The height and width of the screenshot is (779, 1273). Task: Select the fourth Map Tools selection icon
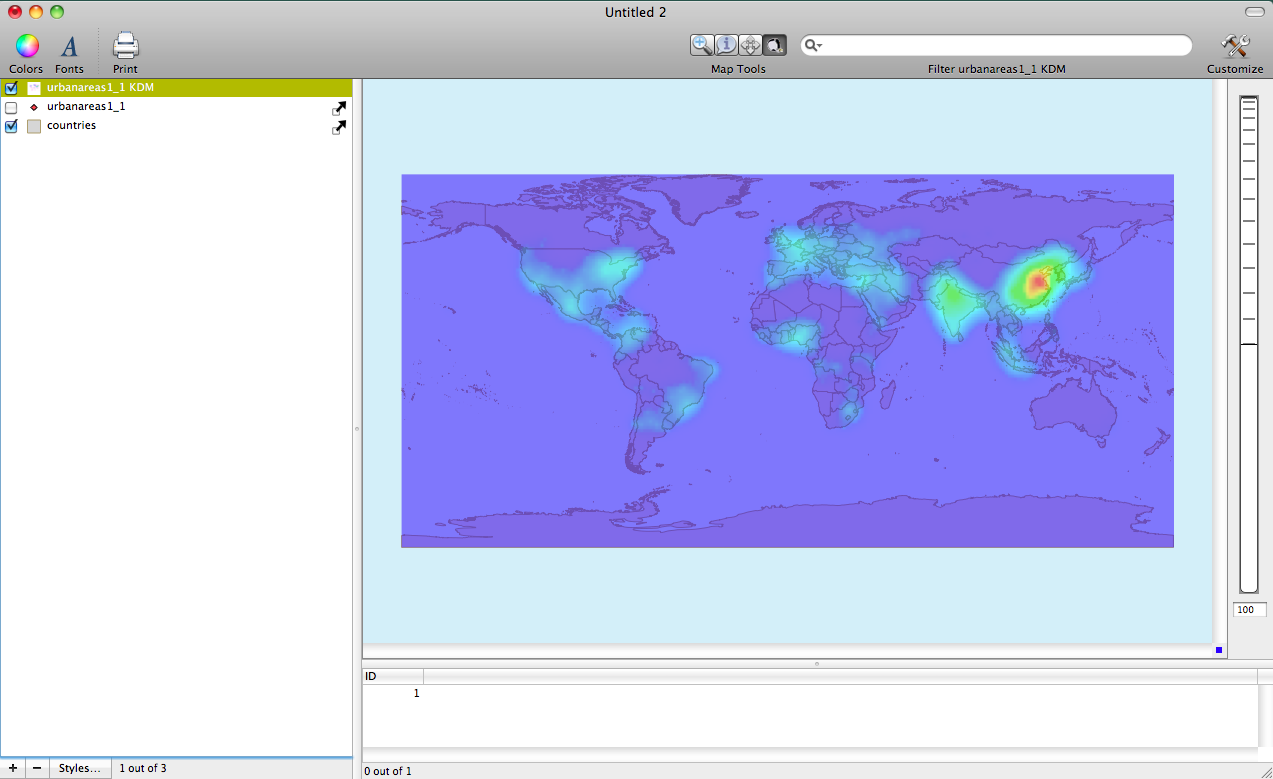774,45
